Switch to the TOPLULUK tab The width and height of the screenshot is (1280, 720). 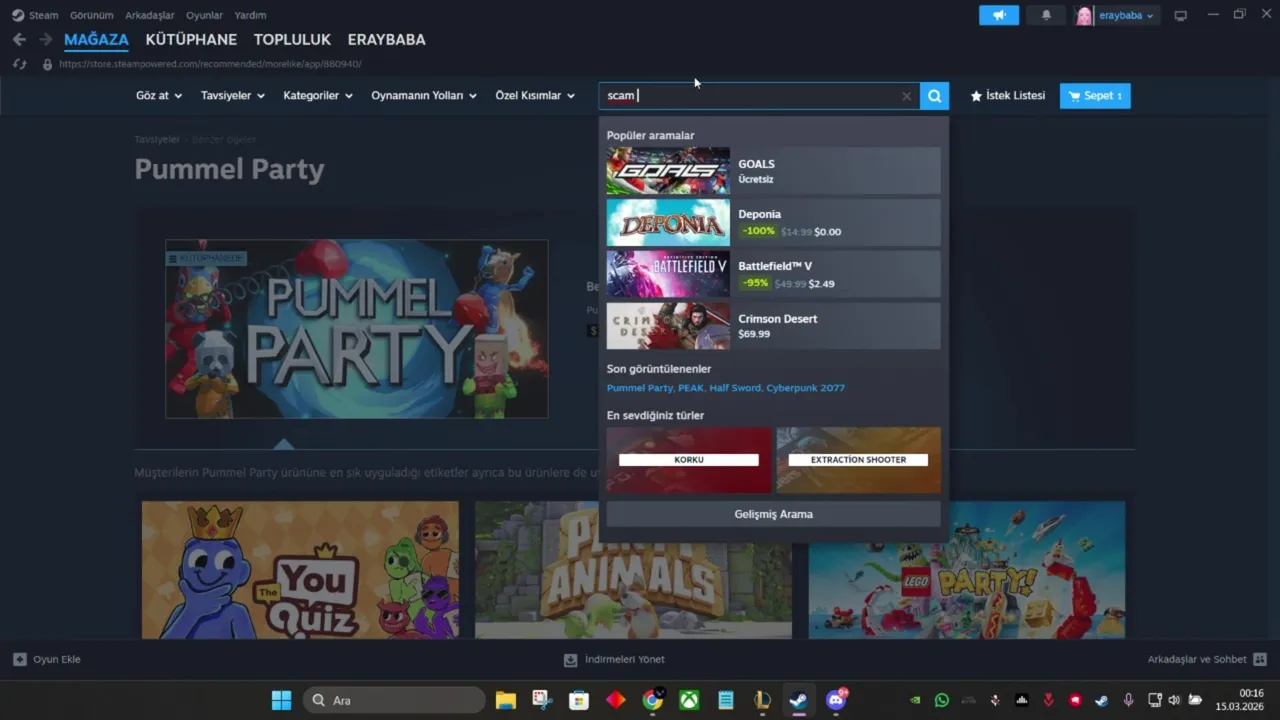click(292, 40)
